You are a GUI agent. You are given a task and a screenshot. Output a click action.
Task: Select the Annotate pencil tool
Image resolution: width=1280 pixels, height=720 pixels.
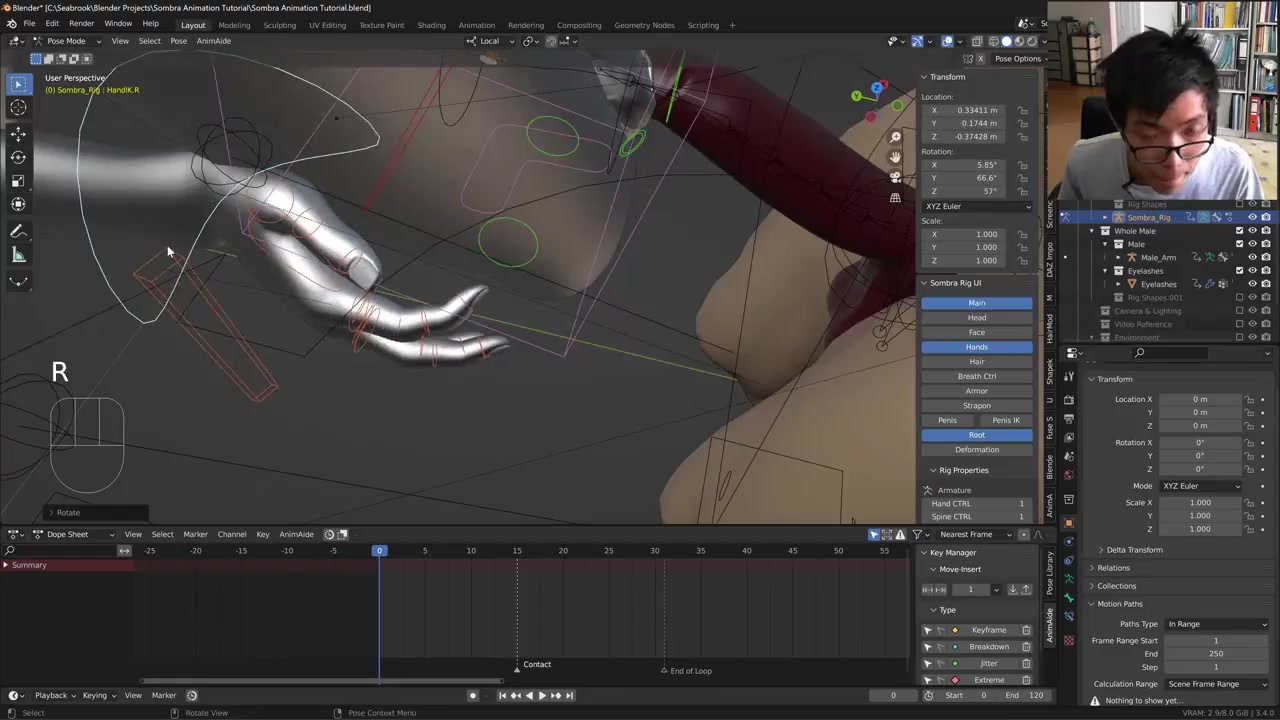click(x=18, y=231)
